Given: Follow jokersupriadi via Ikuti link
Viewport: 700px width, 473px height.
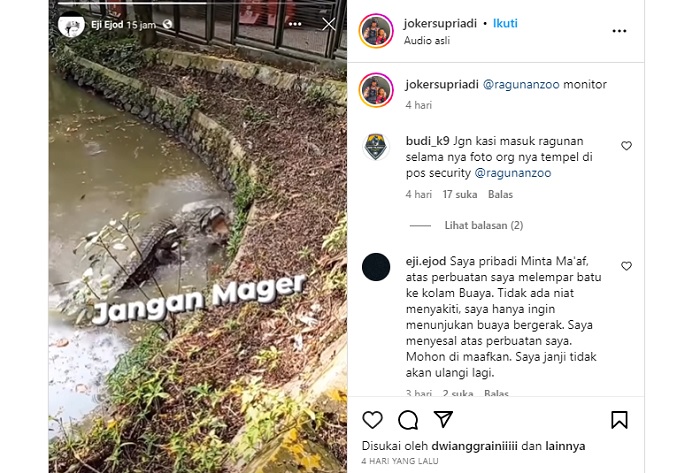Looking at the screenshot, I should (x=505, y=23).
